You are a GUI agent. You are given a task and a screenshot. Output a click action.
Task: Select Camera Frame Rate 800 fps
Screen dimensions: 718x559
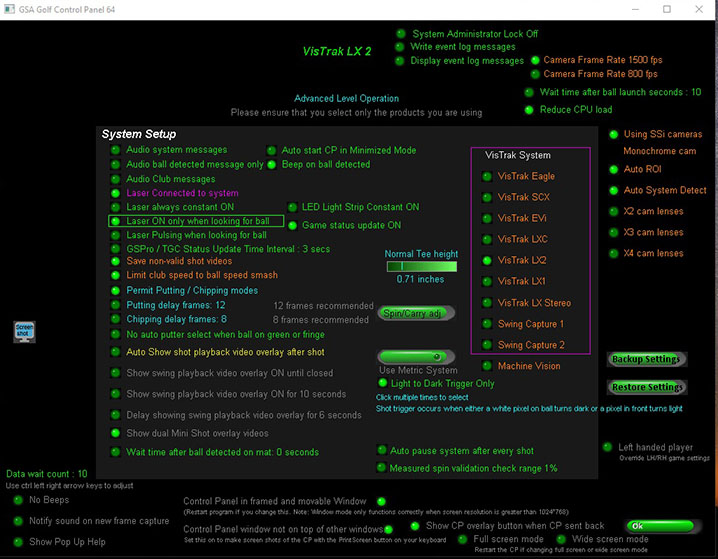pyautogui.click(x=534, y=74)
